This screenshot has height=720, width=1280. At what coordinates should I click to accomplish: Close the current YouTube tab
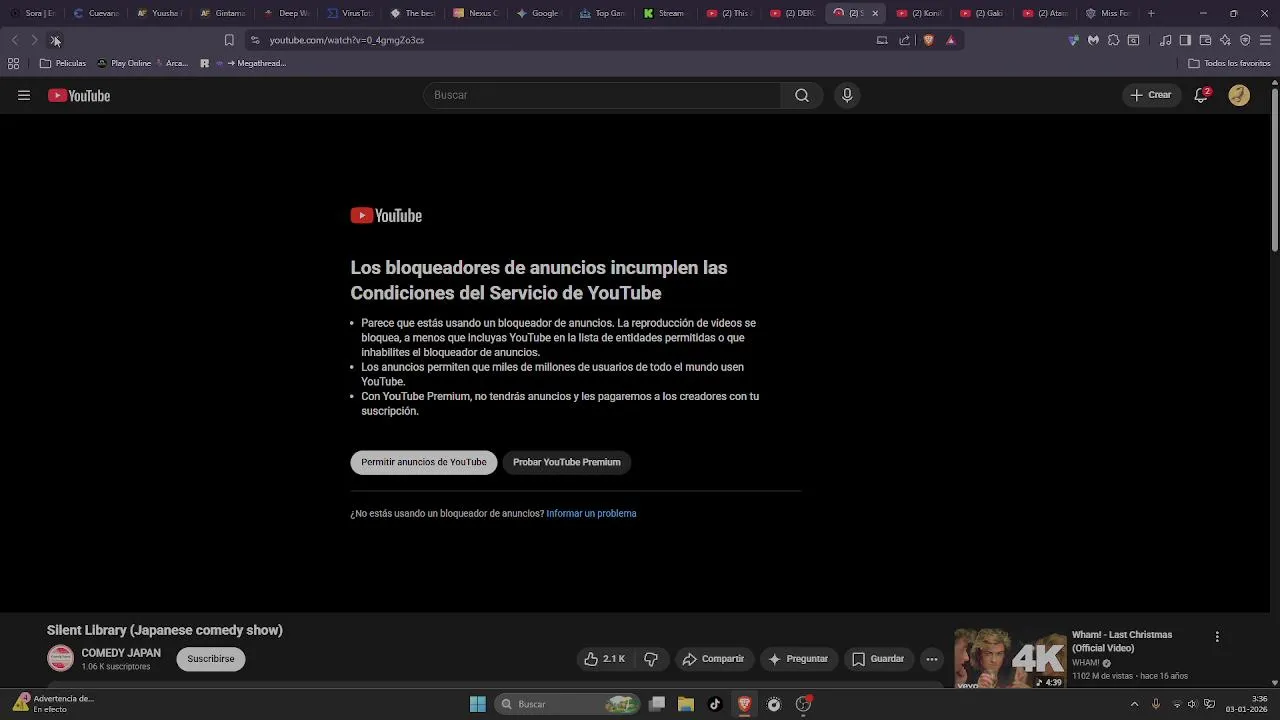875,13
